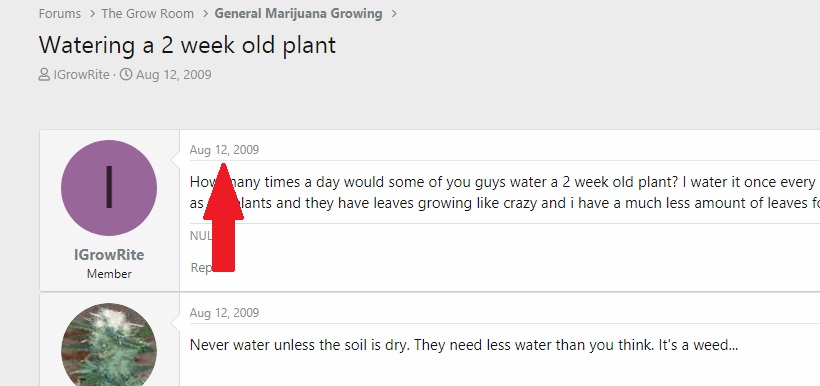Open first post's Aug 12, 2009 timestamp
The image size is (820, 386).
coord(224,150)
